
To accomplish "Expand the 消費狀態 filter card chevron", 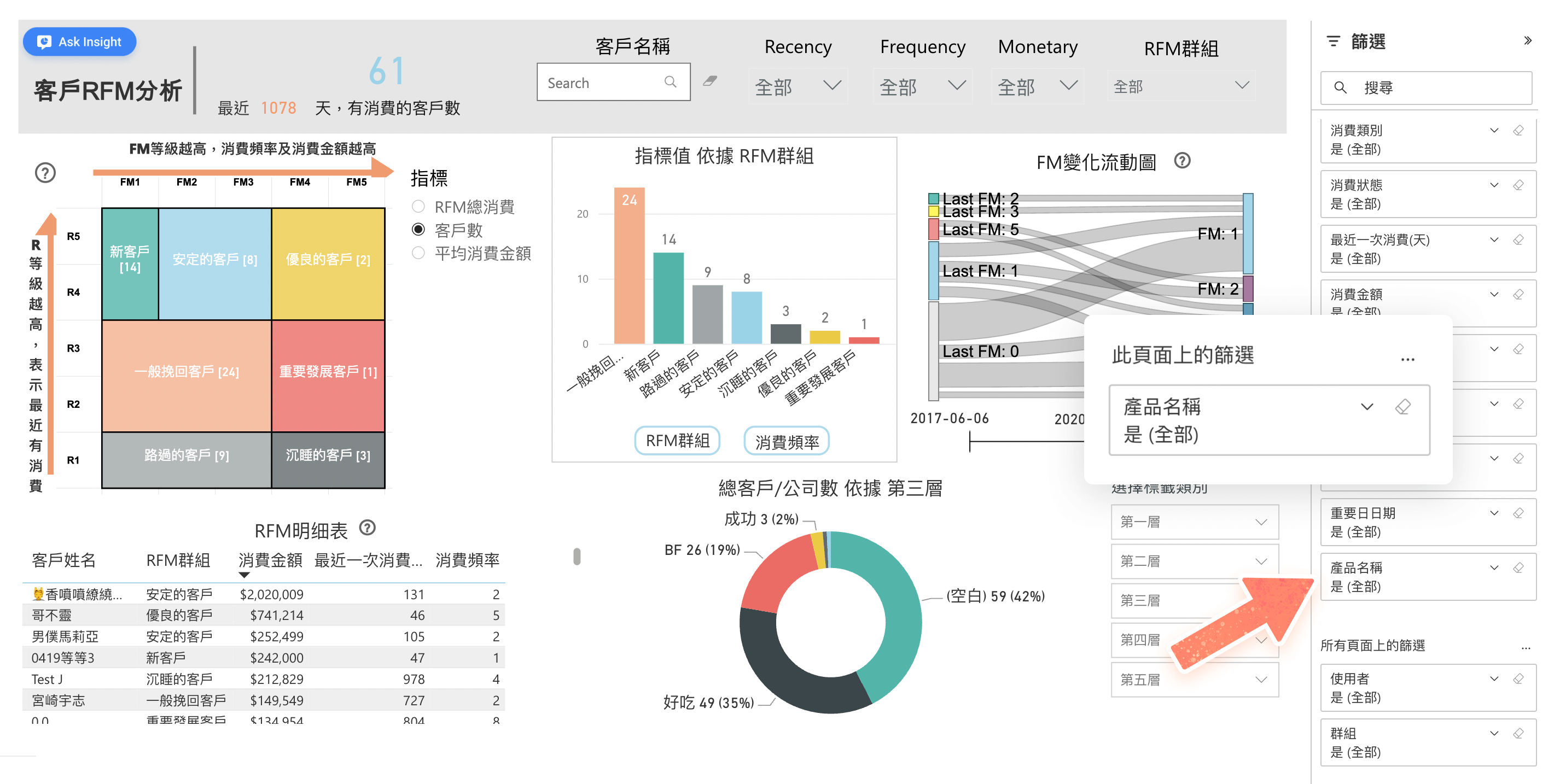I will point(1494,185).
